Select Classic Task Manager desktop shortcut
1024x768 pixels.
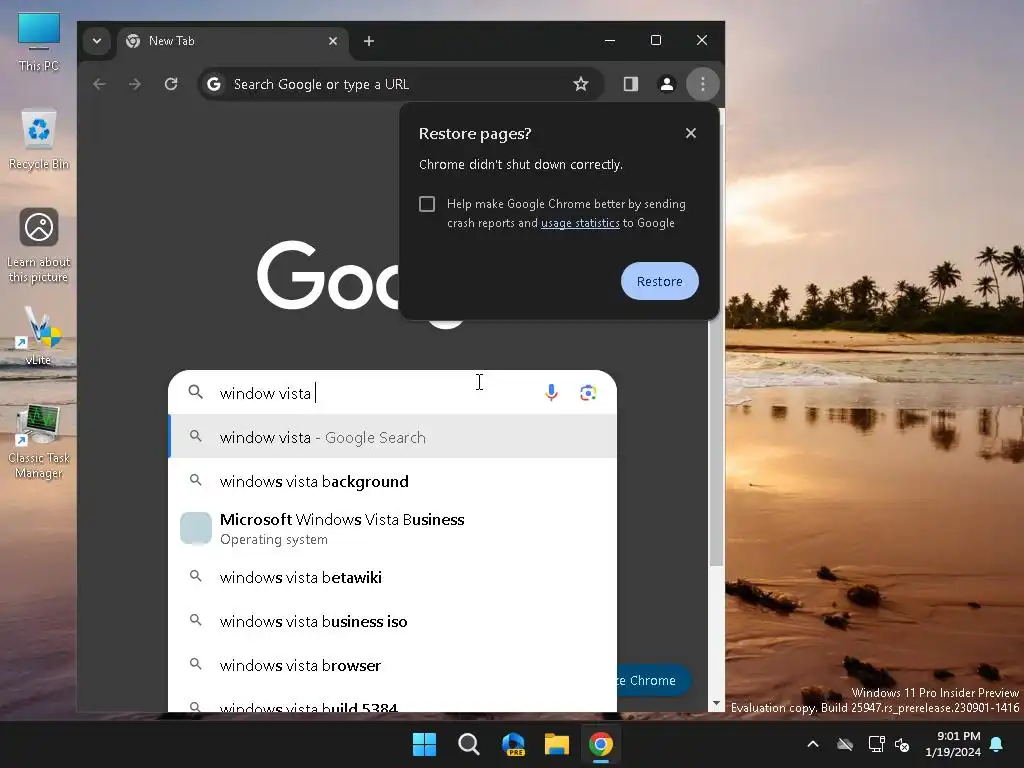click(x=39, y=441)
